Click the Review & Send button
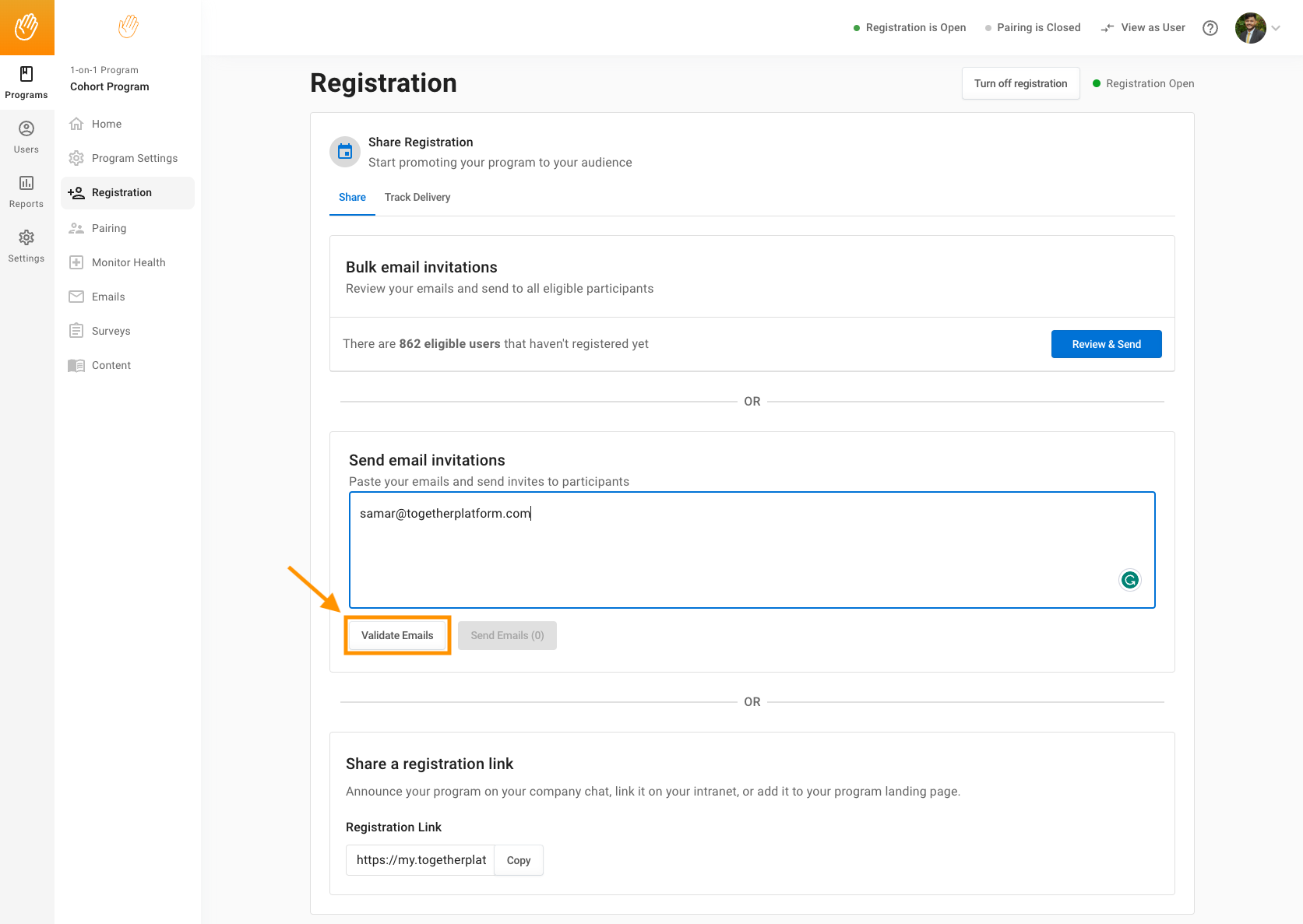Viewport: 1303px width, 924px height. coord(1106,344)
